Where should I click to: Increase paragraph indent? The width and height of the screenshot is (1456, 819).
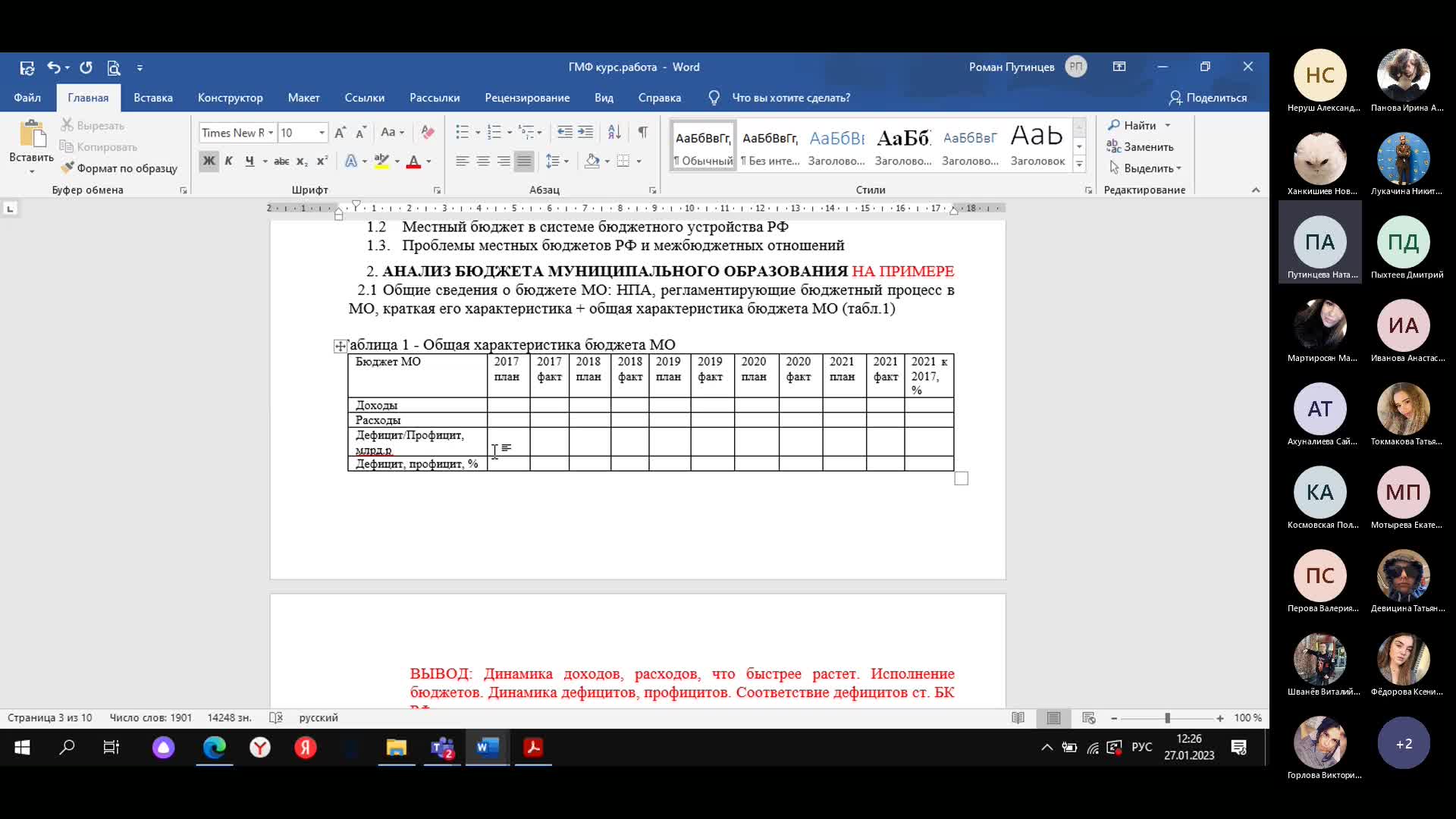[x=585, y=133]
